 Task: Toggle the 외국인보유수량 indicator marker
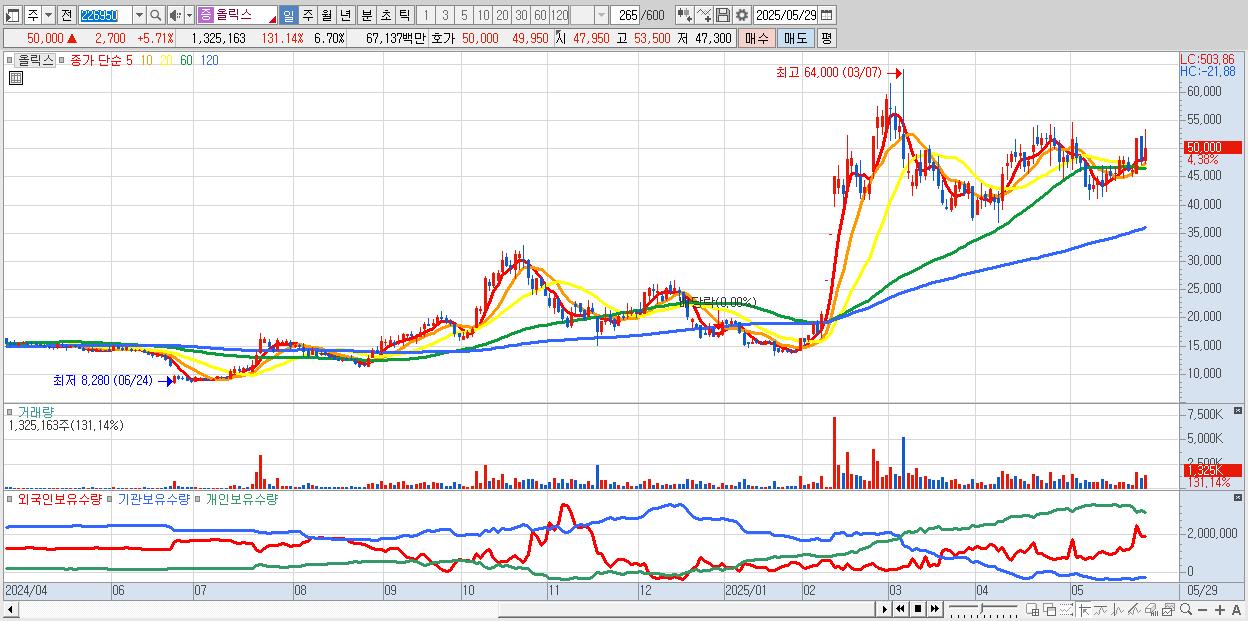pyautogui.click(x=10, y=497)
